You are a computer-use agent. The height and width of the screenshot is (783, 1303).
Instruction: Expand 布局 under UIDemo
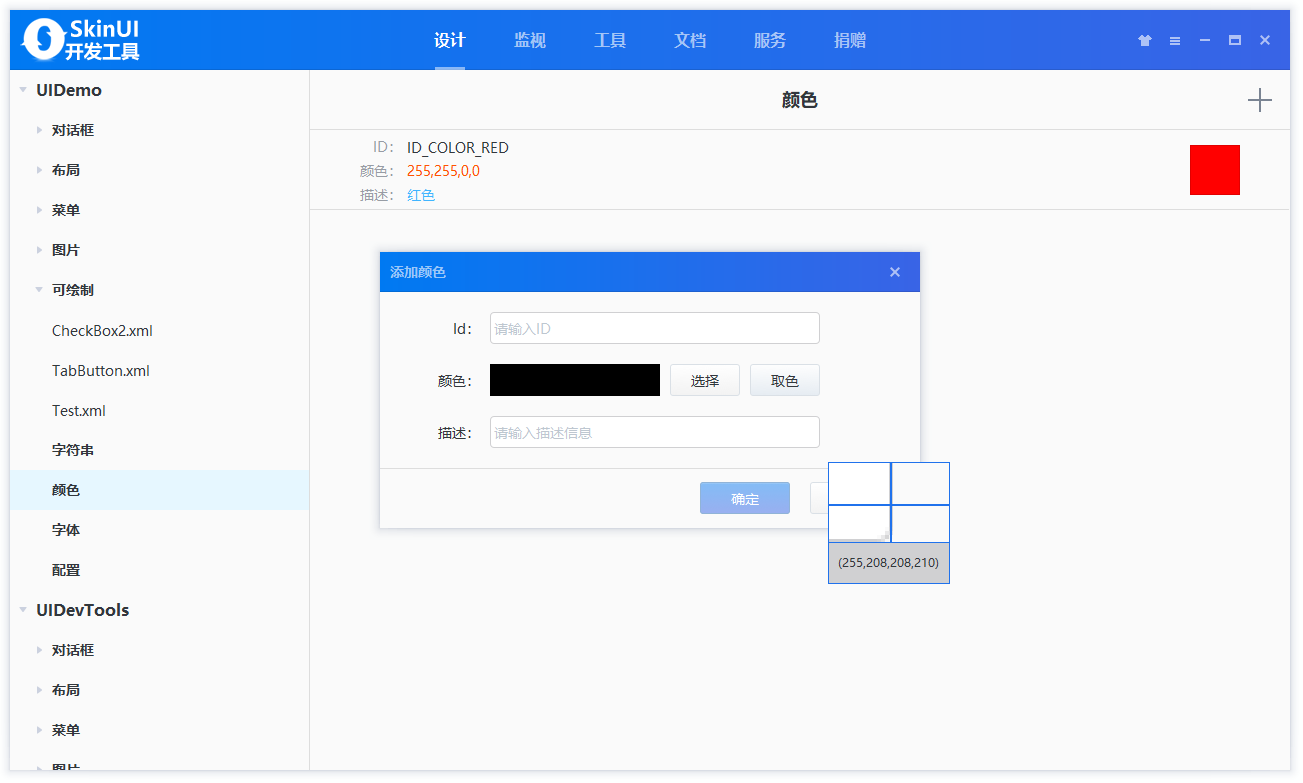click(39, 170)
